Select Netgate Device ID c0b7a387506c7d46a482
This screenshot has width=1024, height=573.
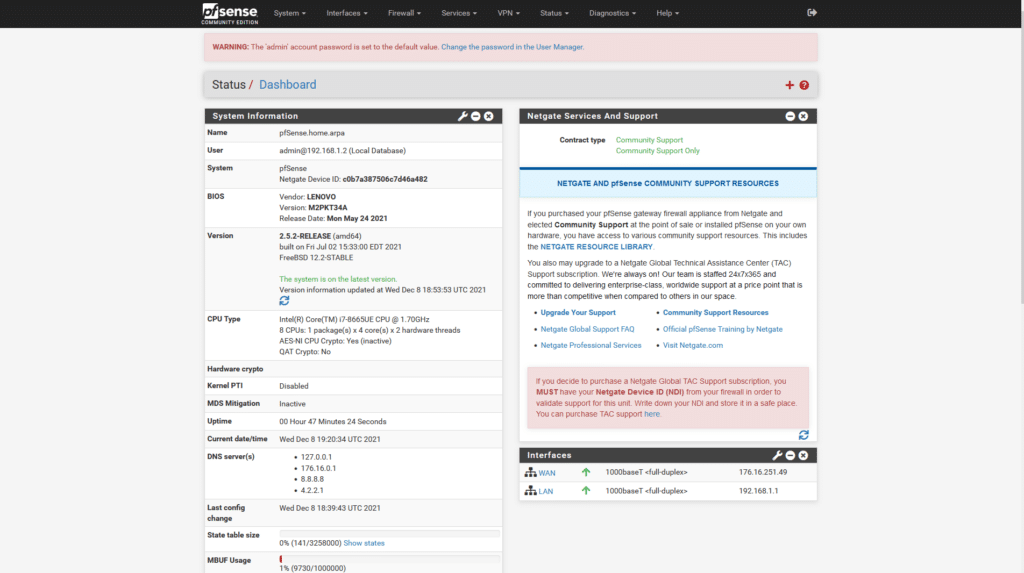[385, 179]
